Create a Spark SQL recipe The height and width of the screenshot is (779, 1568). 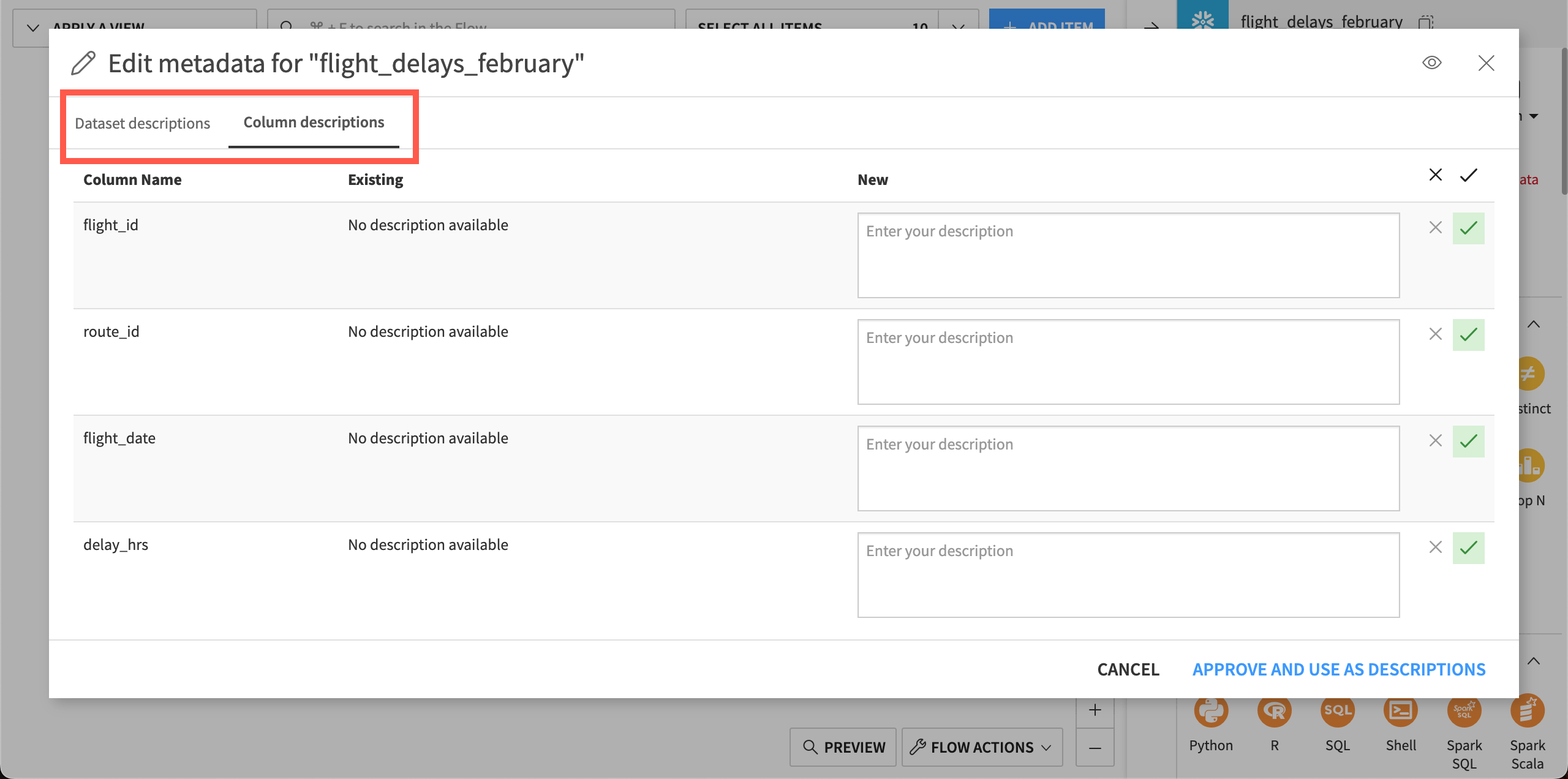1464,712
